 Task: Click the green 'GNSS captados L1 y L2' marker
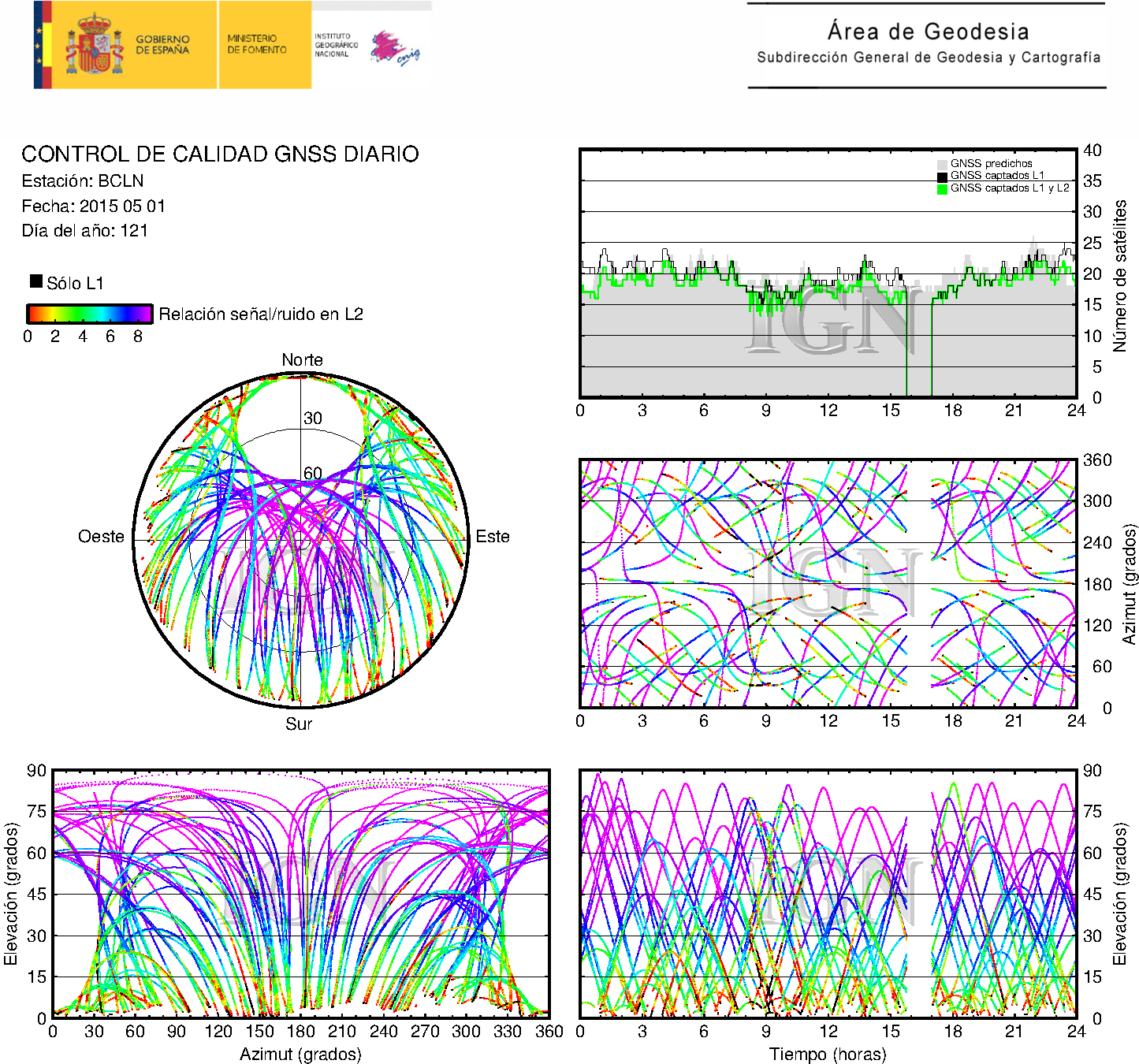pyautogui.click(x=942, y=188)
